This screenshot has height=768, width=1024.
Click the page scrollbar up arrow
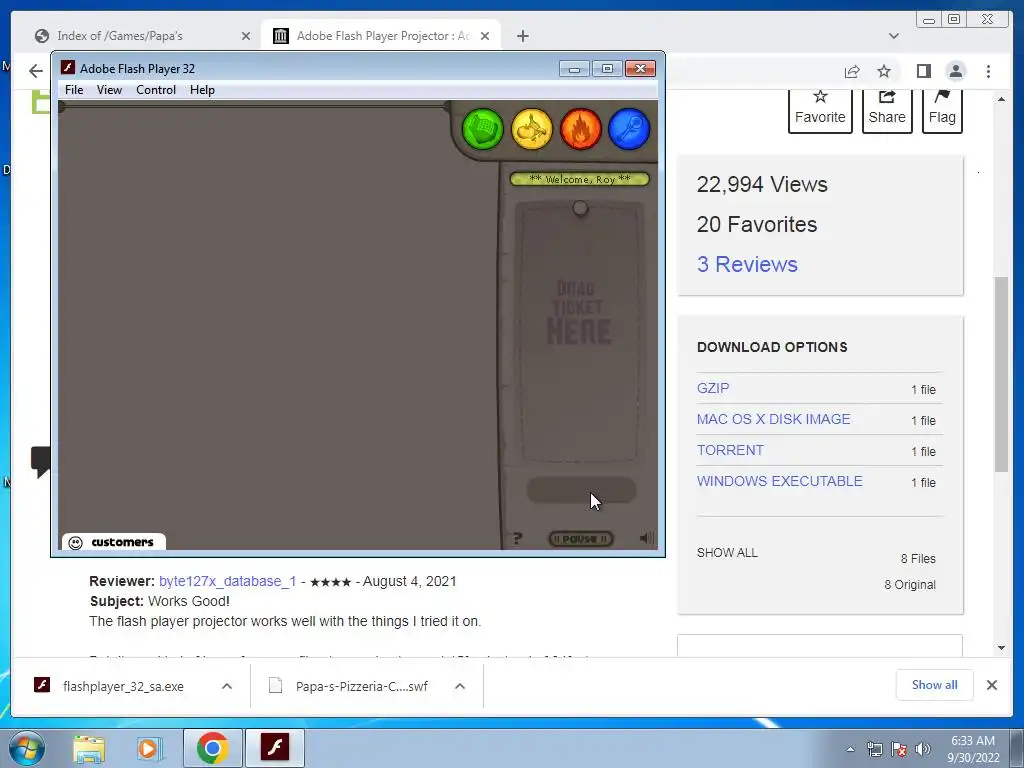1001,99
